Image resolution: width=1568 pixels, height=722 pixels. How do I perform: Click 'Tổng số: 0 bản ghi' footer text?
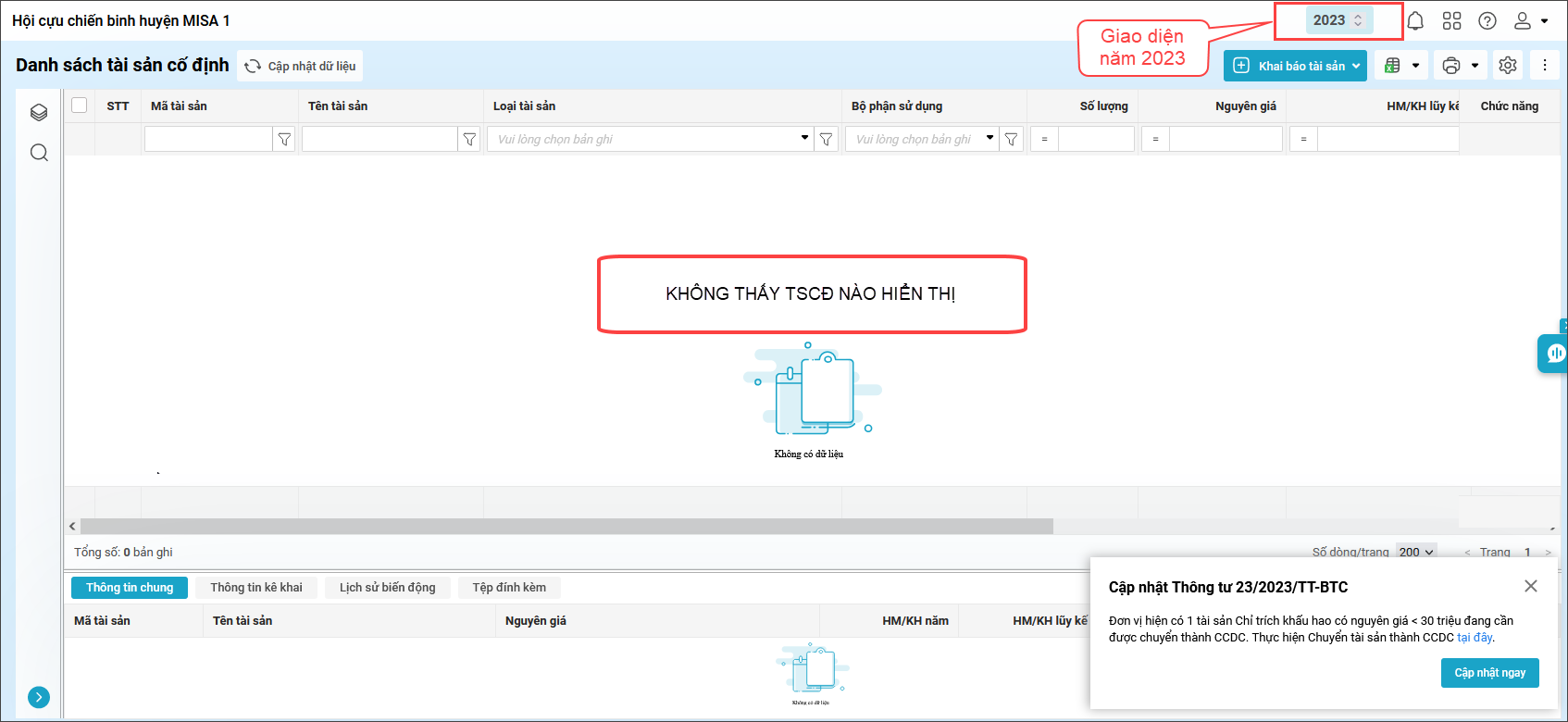[x=123, y=553]
